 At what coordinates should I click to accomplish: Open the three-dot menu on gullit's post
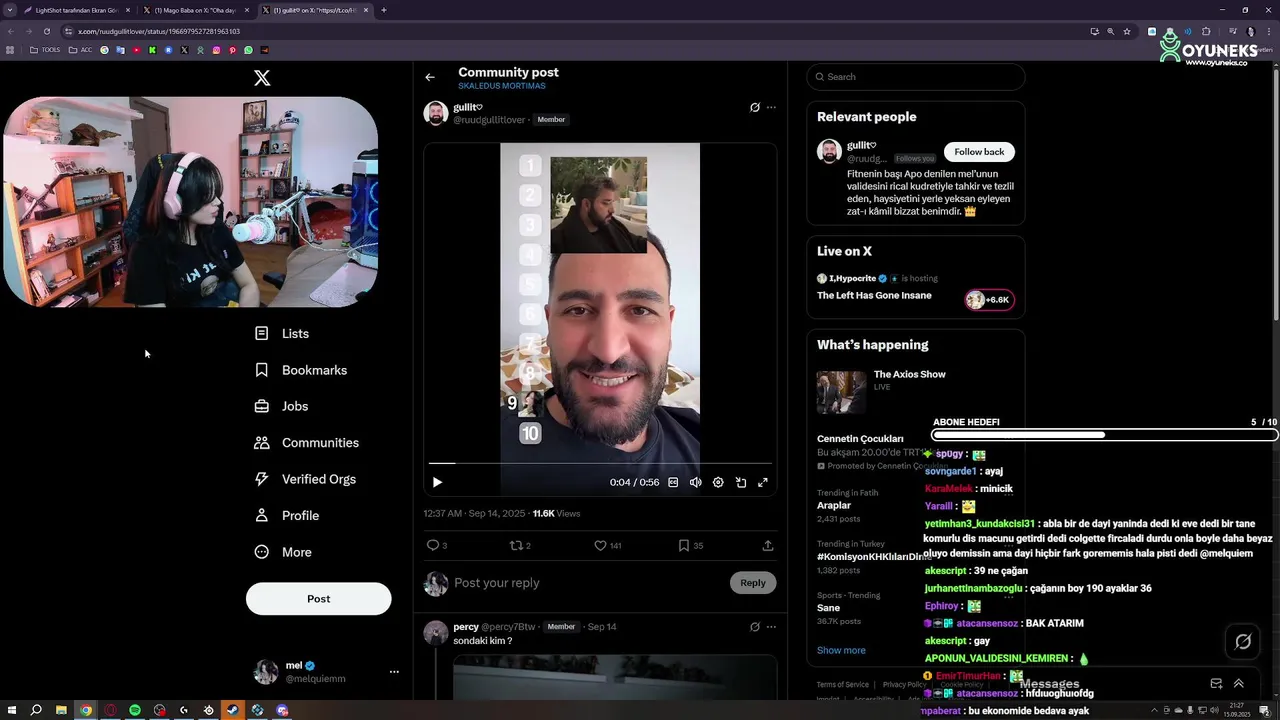tap(771, 107)
